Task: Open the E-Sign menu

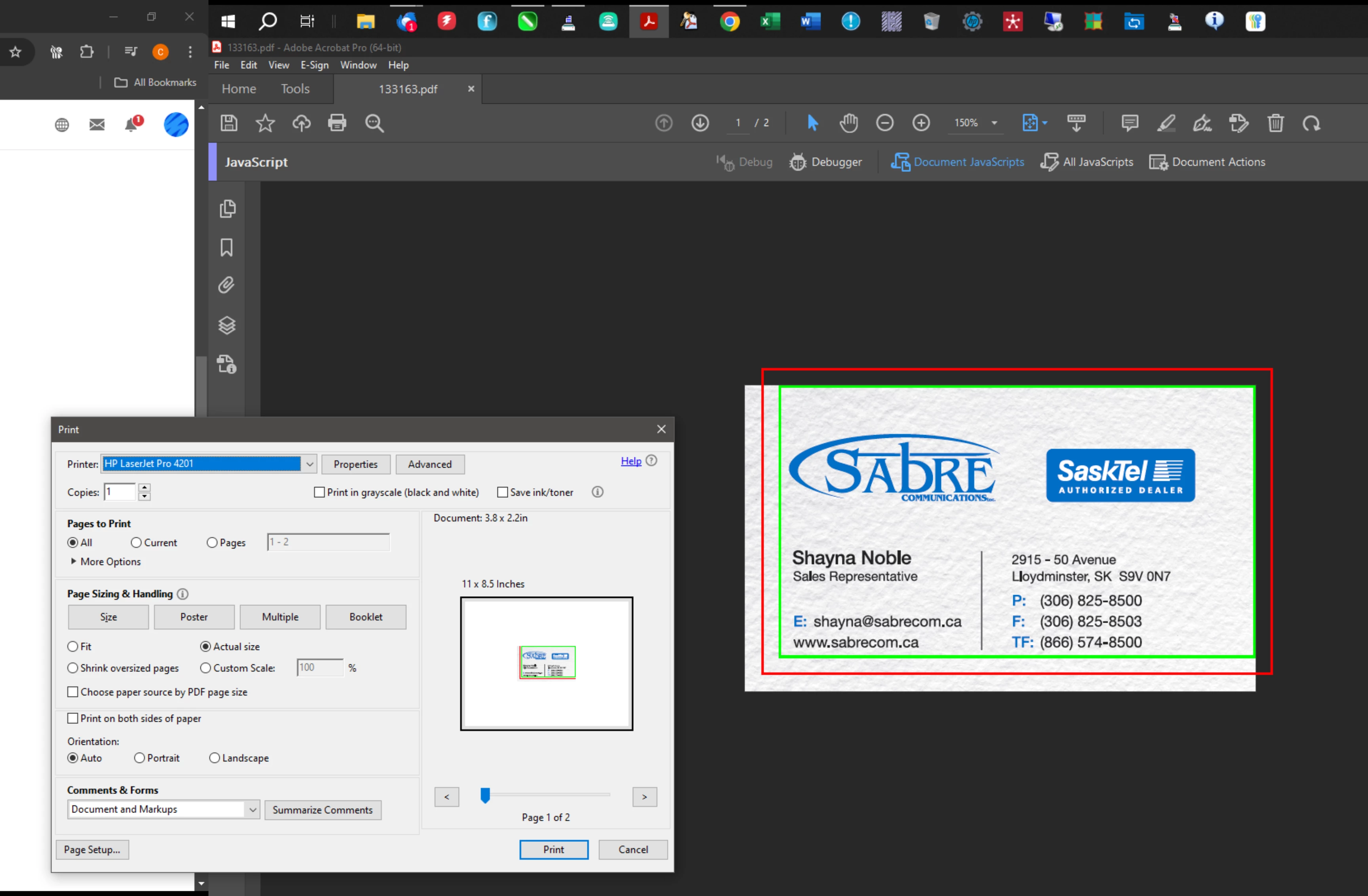Action: pos(314,65)
